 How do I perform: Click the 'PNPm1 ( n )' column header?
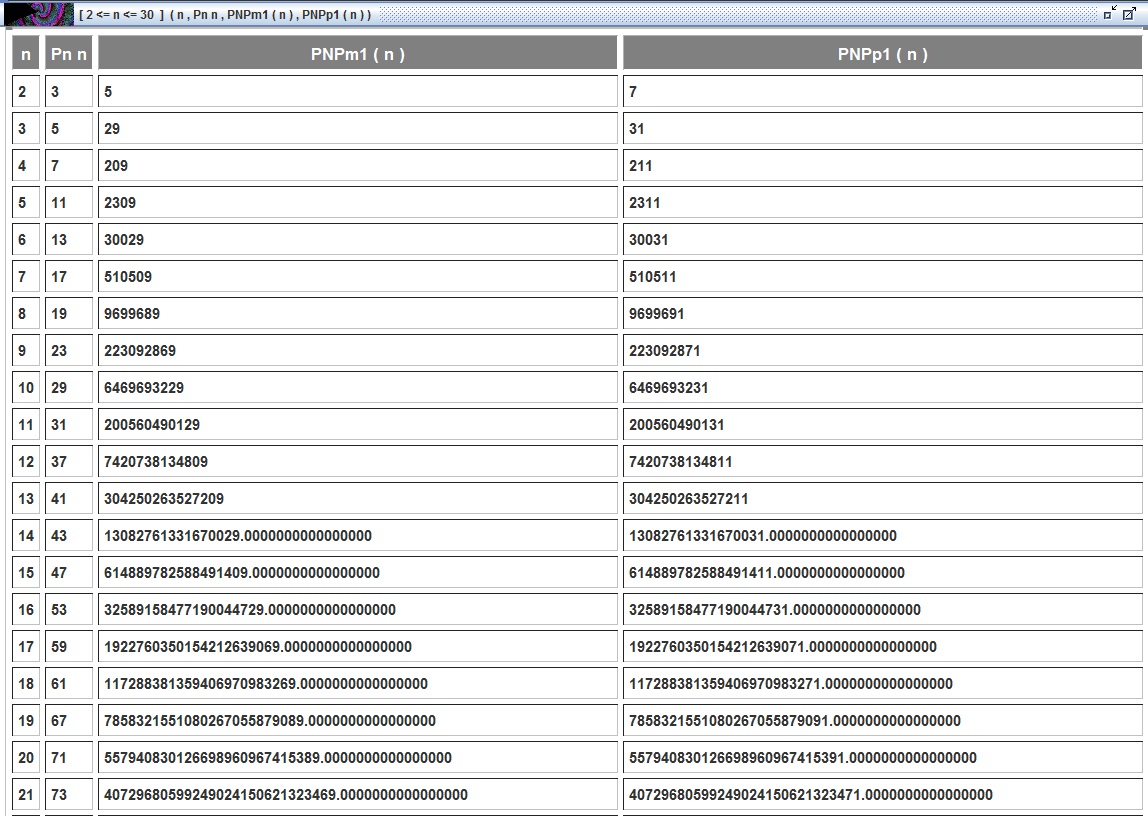tap(358, 54)
